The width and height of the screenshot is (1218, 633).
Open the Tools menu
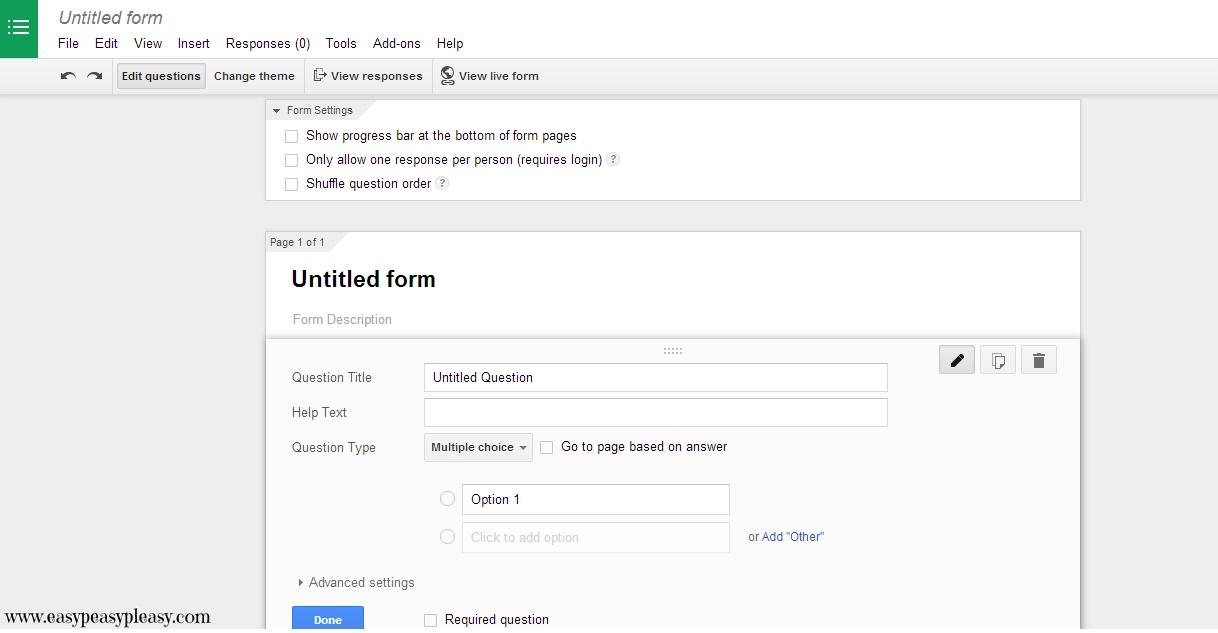coord(341,43)
